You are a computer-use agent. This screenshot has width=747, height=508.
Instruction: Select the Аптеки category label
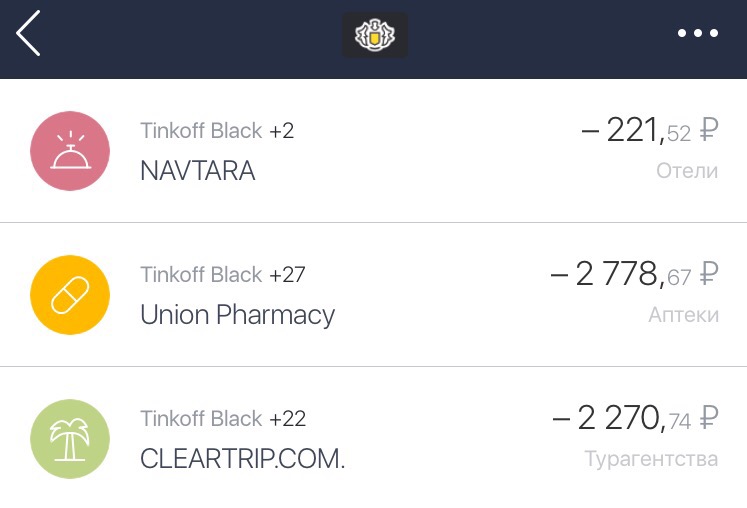[683, 315]
